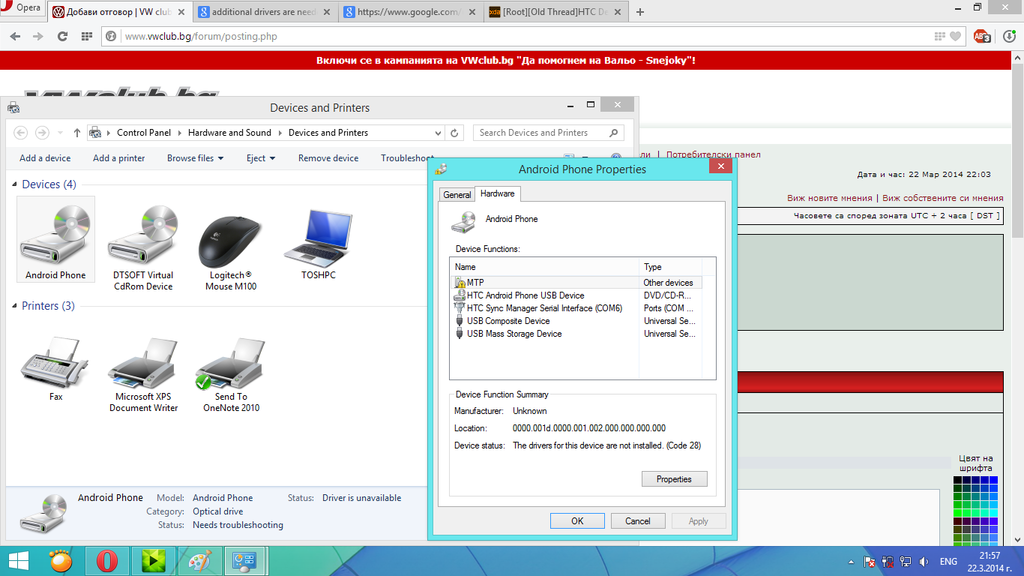This screenshot has height=576, width=1024.
Task: Click the Opera address bar URL
Action: click(x=200, y=37)
